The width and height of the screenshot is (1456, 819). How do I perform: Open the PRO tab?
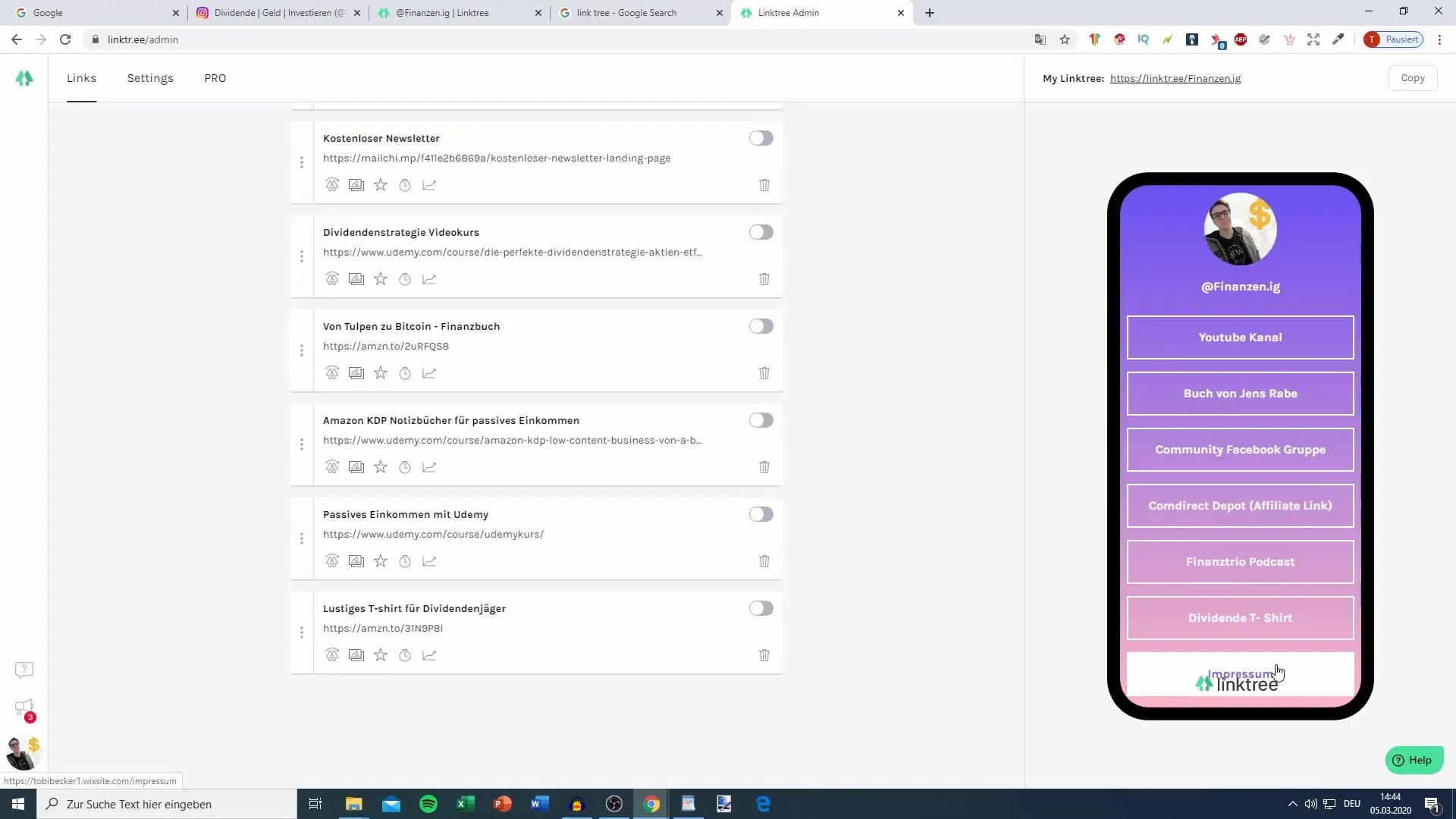click(215, 78)
